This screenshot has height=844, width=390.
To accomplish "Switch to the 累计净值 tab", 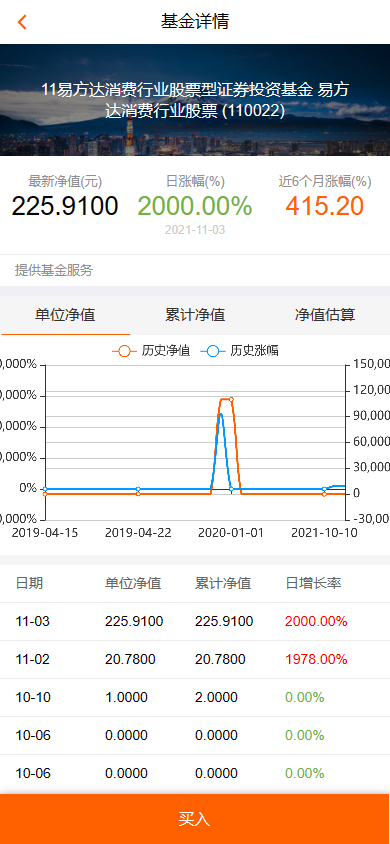I will (195, 315).
